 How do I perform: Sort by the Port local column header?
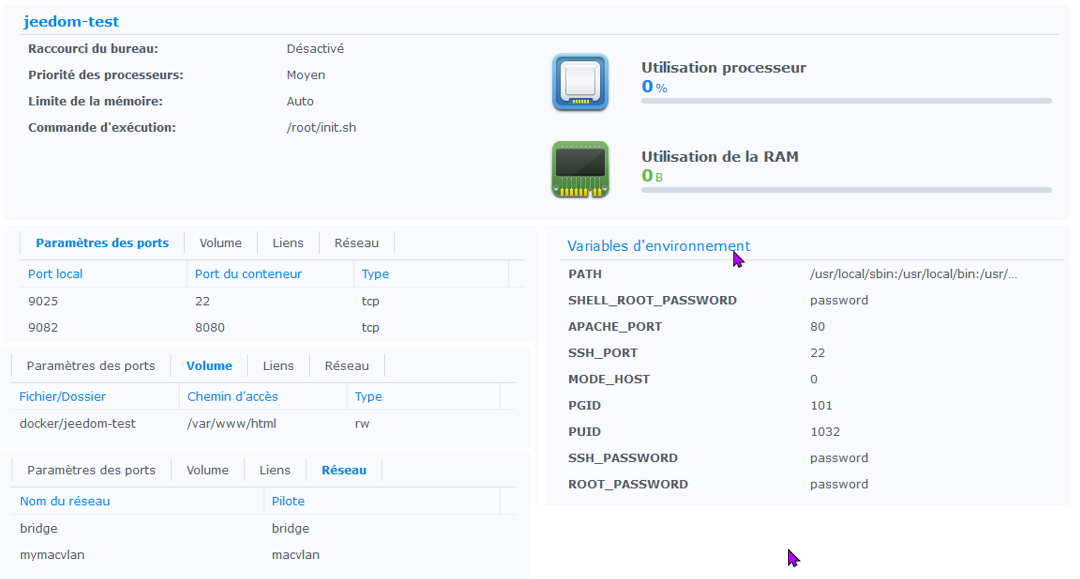click(x=56, y=274)
